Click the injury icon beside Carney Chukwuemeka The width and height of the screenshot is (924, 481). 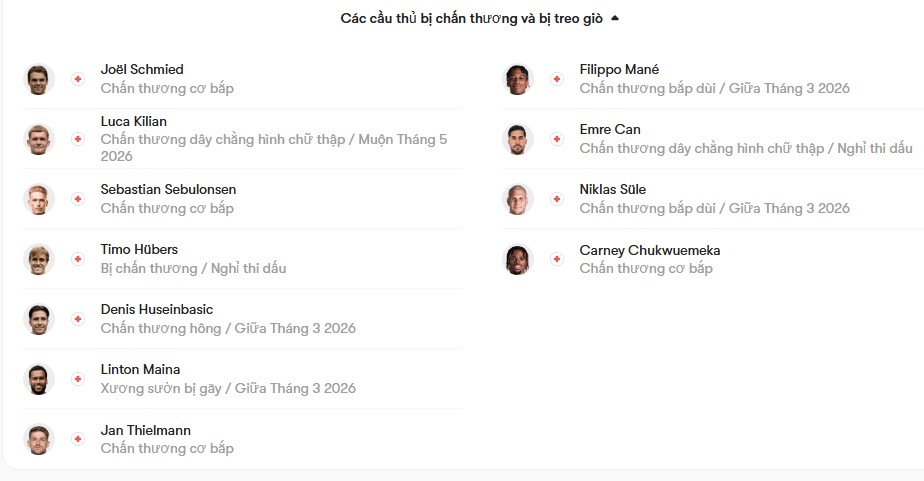pyautogui.click(x=557, y=260)
